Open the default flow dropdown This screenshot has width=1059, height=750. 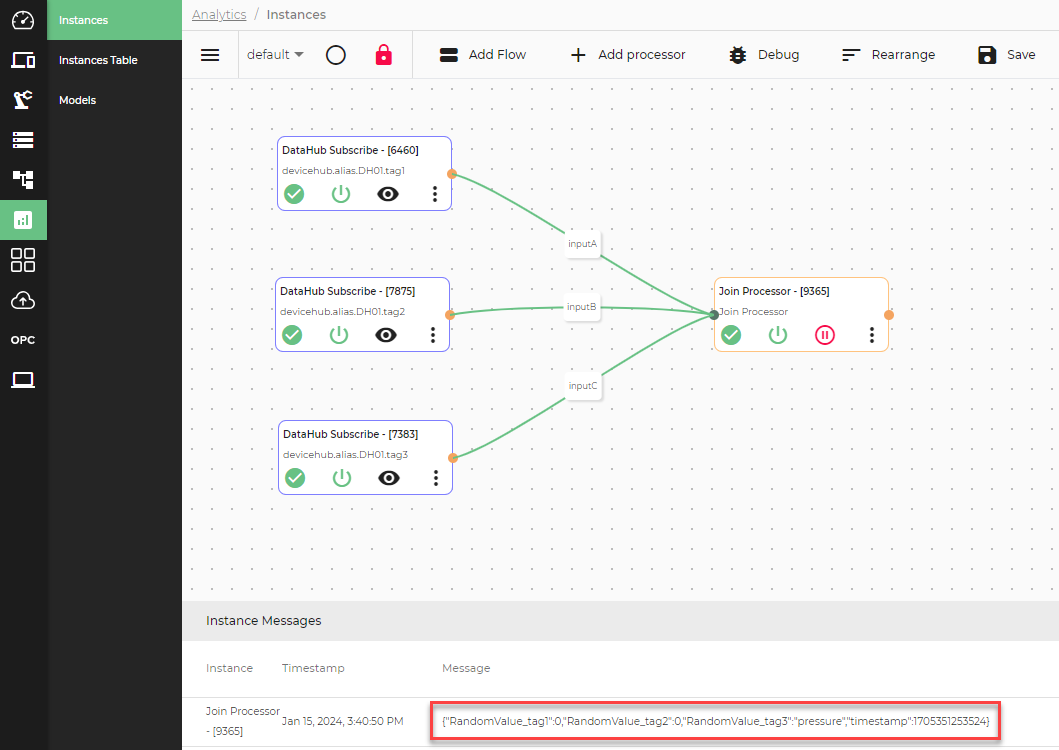pyautogui.click(x=274, y=55)
